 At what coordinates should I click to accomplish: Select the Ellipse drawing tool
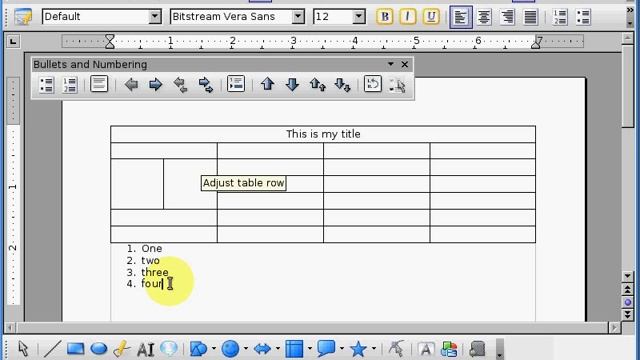point(98,349)
